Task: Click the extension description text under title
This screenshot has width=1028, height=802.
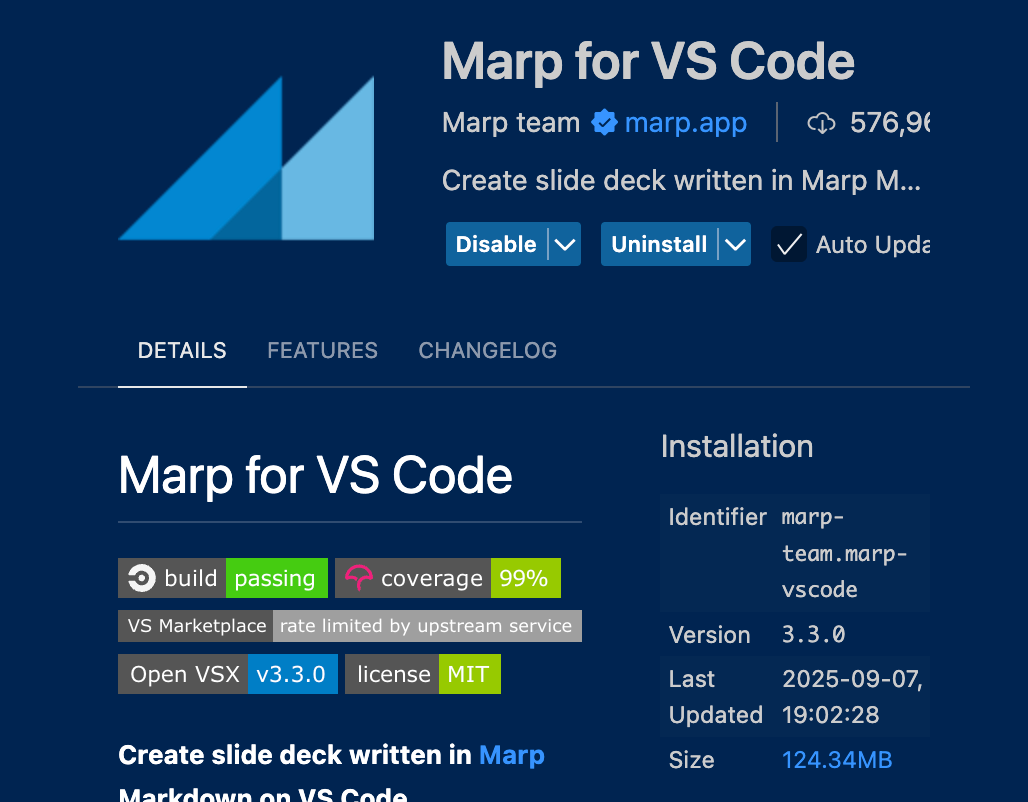Action: pos(681,180)
